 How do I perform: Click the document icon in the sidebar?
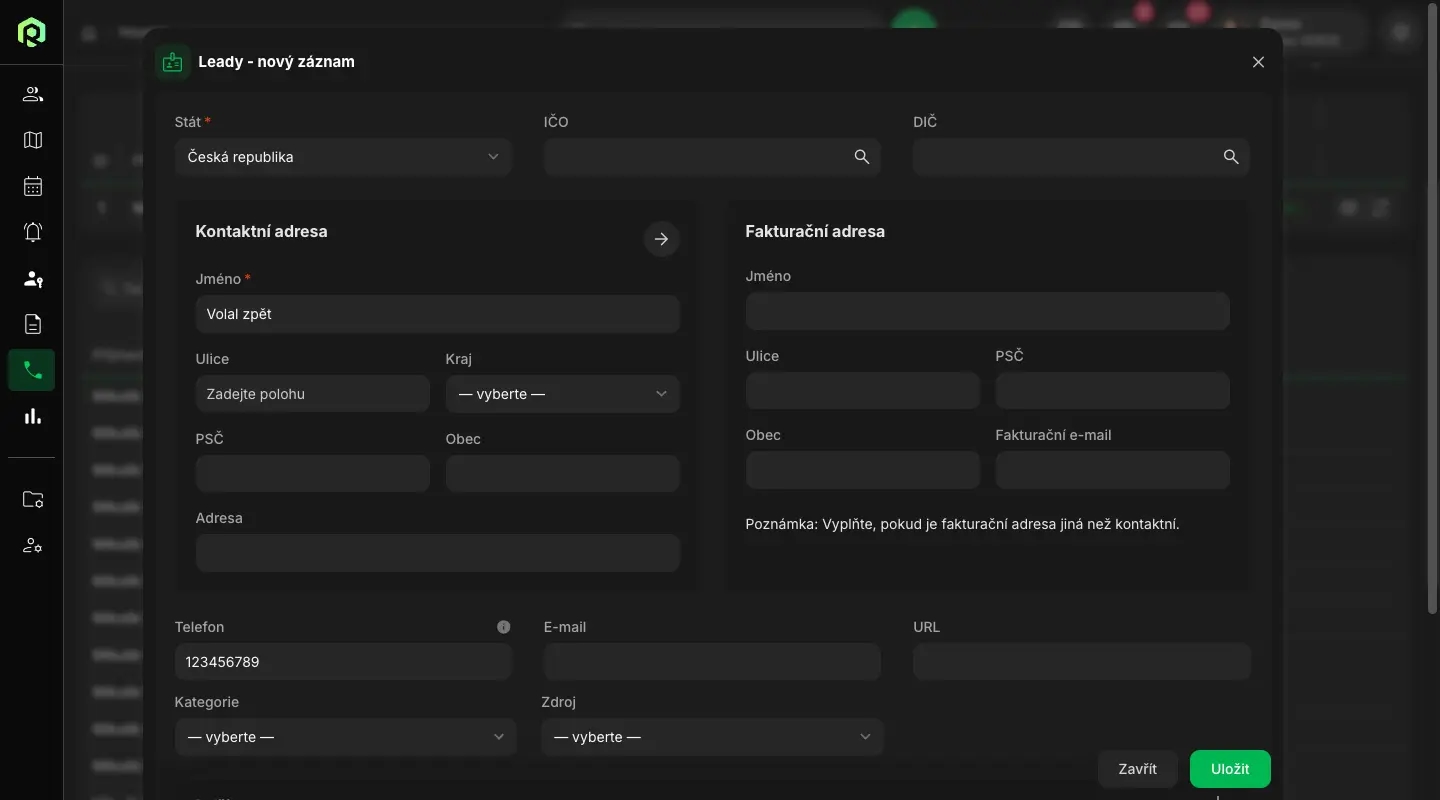(x=32, y=324)
